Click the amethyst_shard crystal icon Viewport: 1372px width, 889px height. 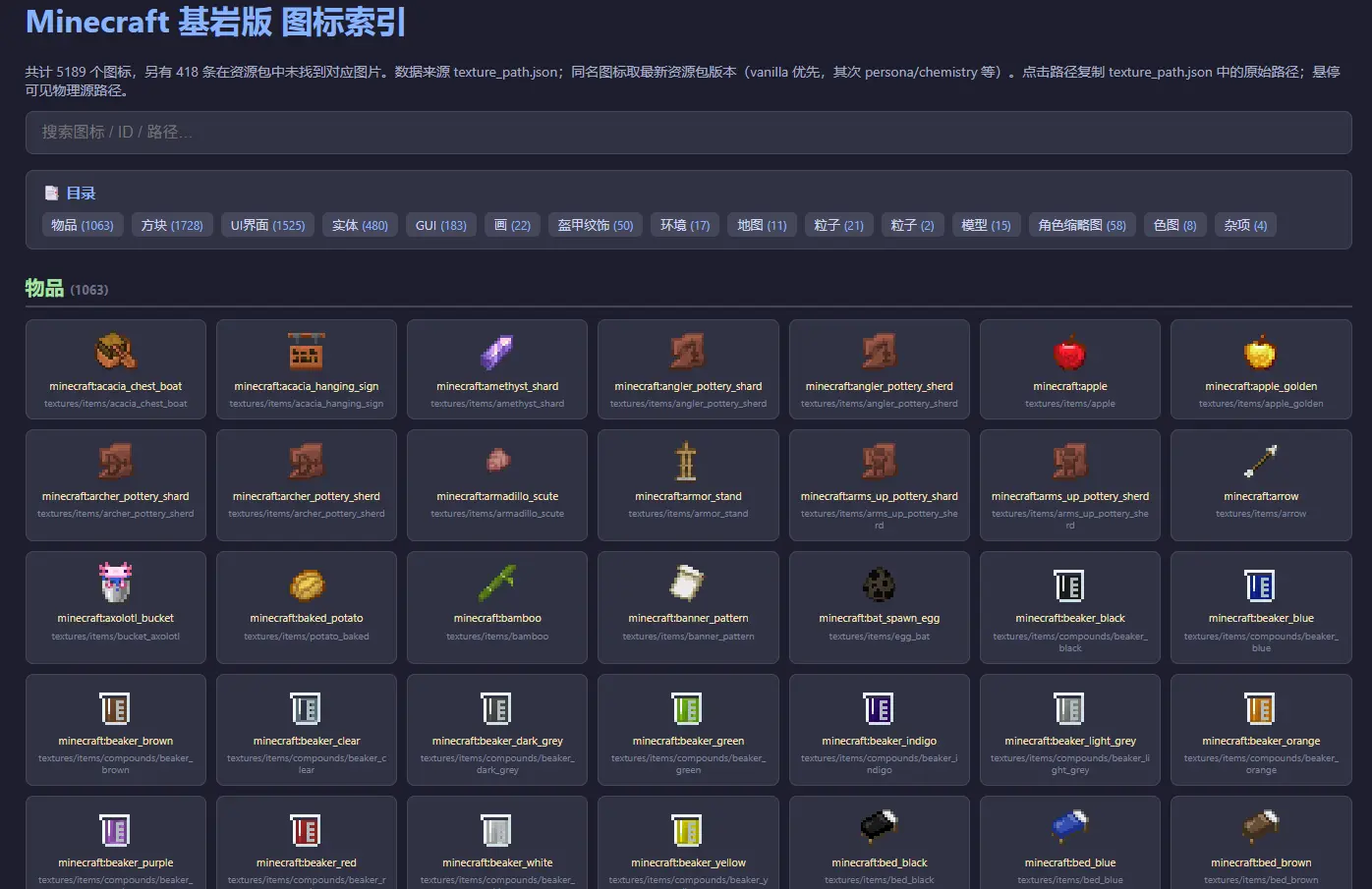[x=496, y=351]
